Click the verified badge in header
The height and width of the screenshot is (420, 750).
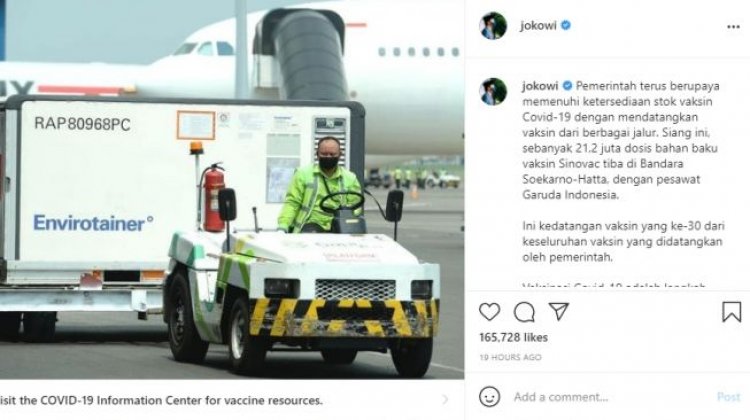click(565, 25)
